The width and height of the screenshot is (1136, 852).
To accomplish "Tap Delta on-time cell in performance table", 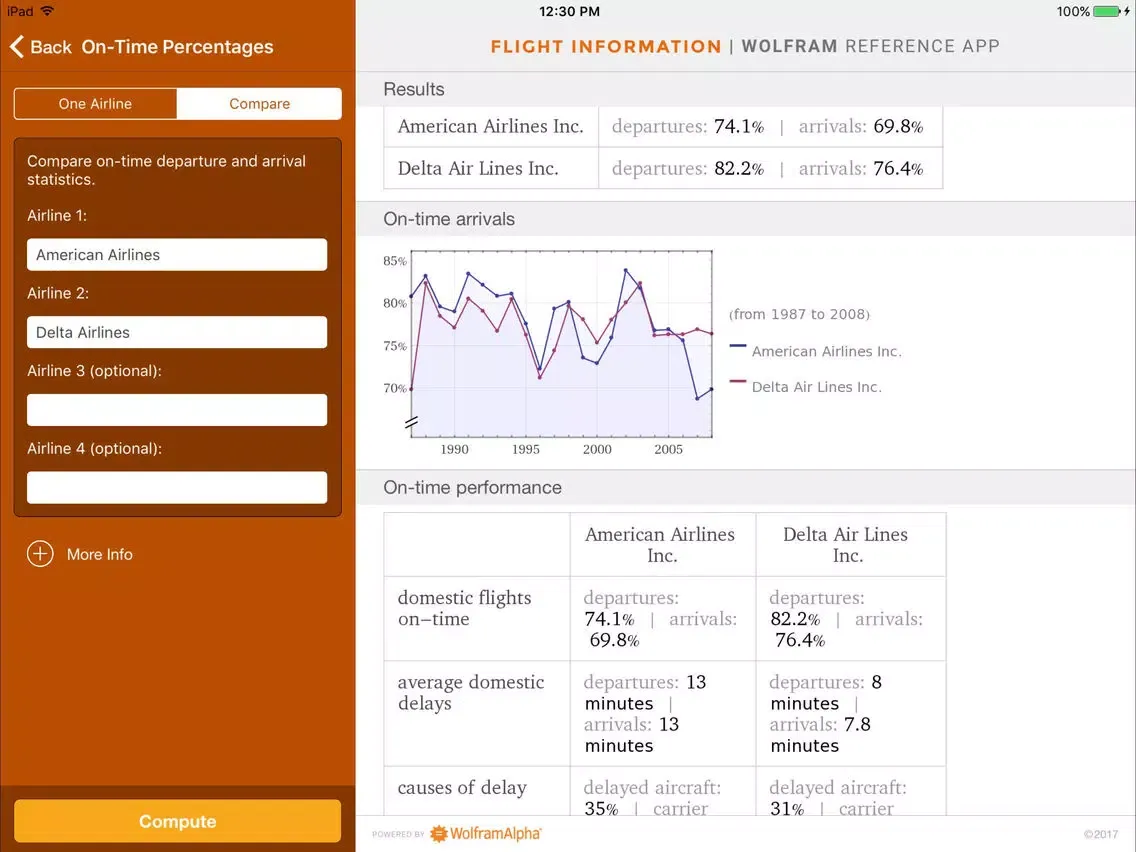I will click(851, 619).
